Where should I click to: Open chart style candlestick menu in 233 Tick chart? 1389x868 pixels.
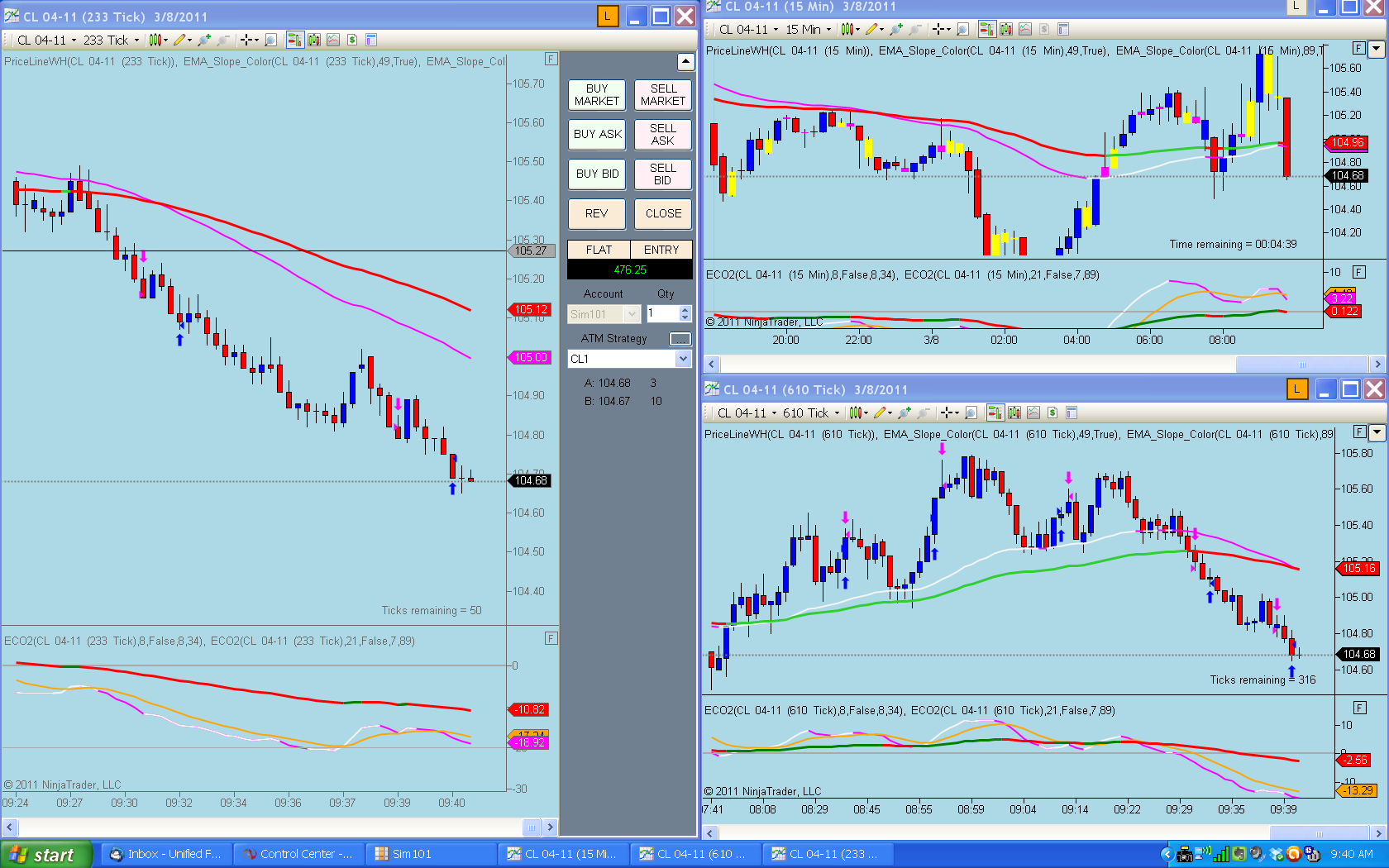pyautogui.click(x=157, y=40)
